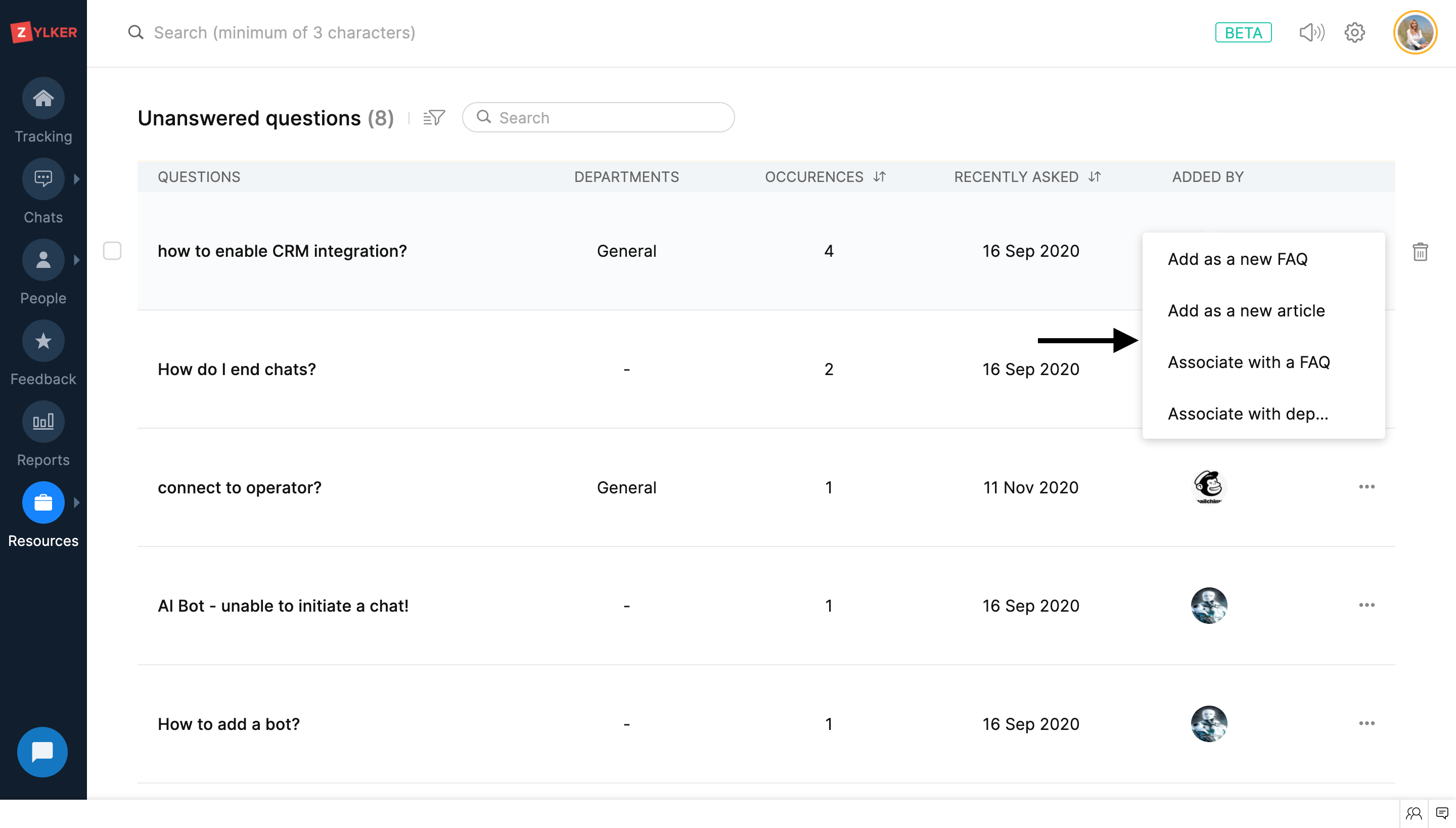
Task: Choose Add as a new FAQ
Action: tap(1238, 259)
